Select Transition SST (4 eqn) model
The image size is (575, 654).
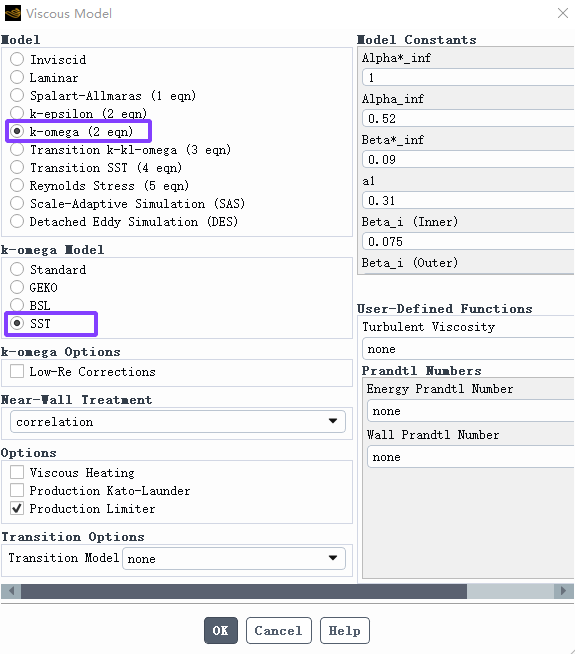click(17, 167)
